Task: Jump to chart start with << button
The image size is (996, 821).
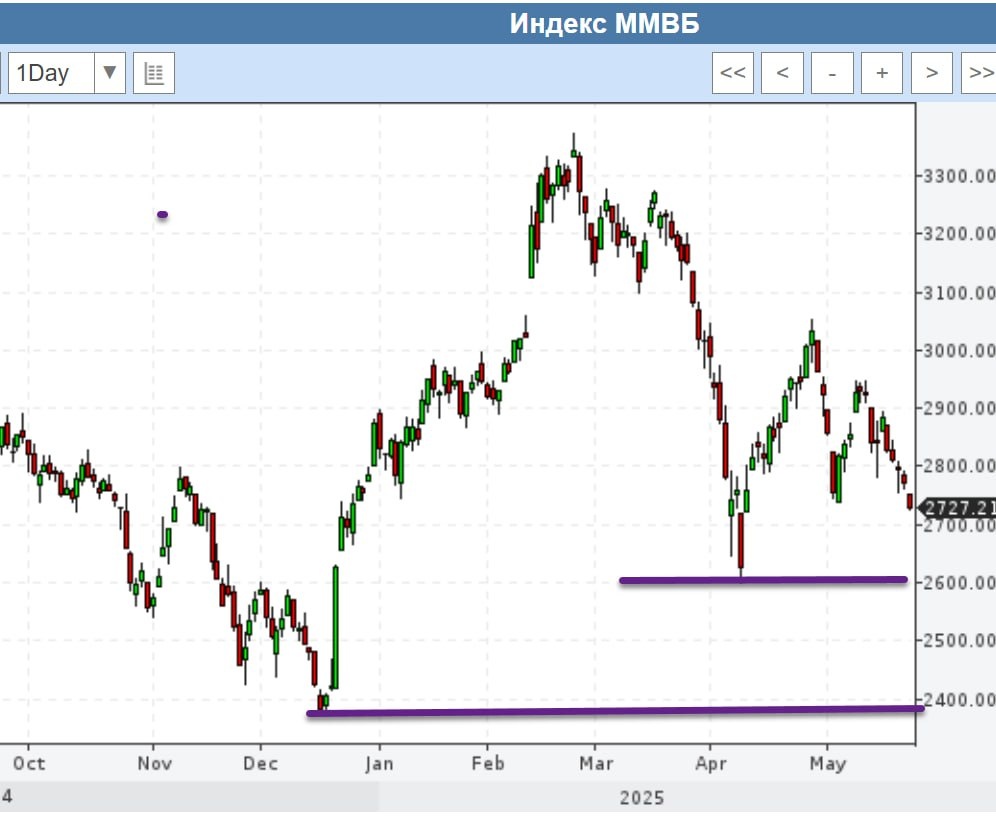Action: click(732, 73)
